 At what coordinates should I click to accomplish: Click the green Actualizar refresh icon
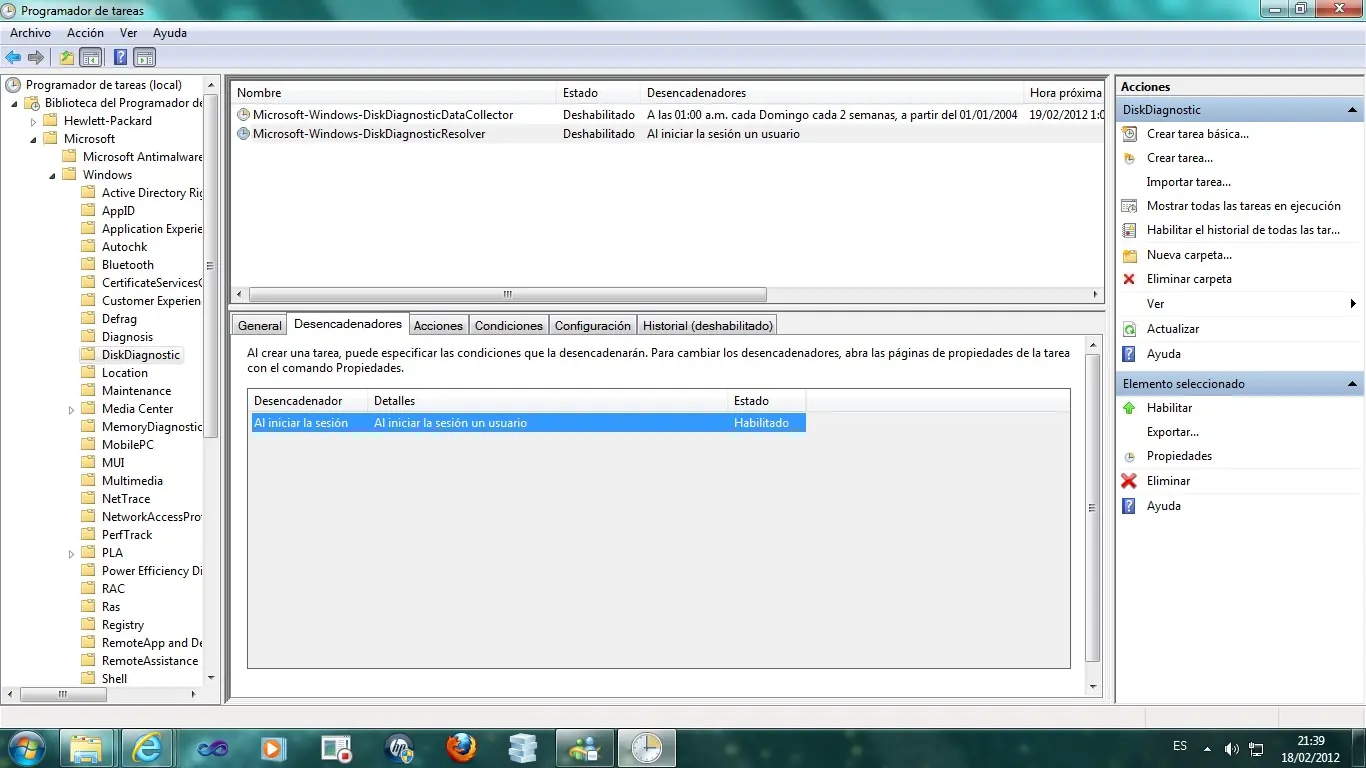coord(1129,329)
